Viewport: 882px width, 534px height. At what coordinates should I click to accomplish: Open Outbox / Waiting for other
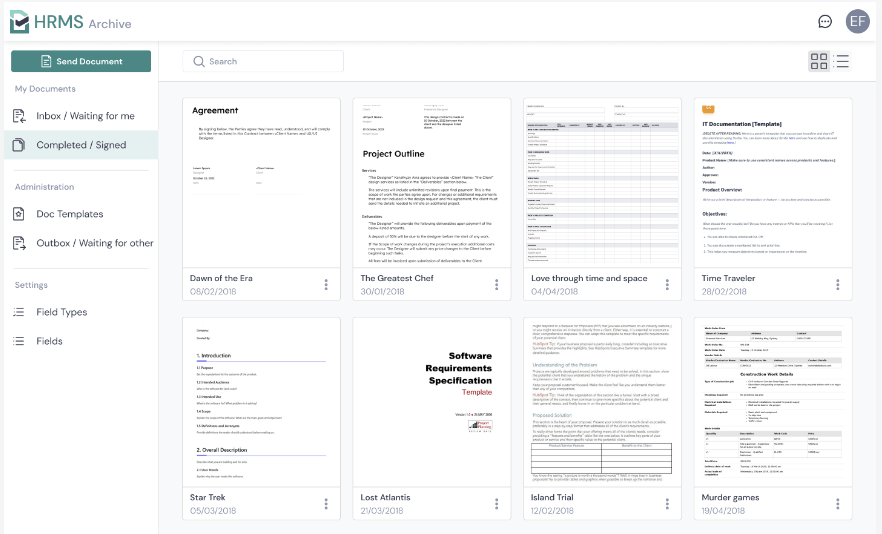(81, 243)
